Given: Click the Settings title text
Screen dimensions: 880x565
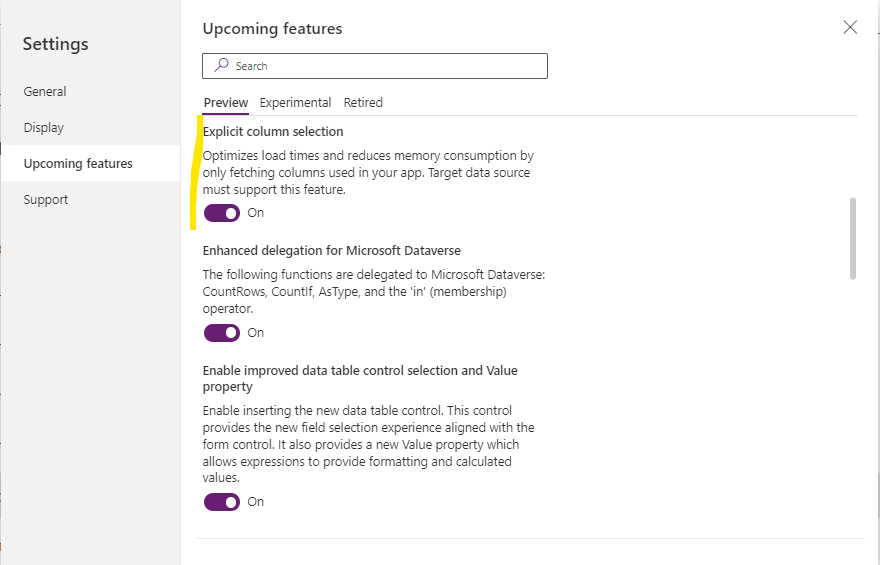Looking at the screenshot, I should 56,44.
